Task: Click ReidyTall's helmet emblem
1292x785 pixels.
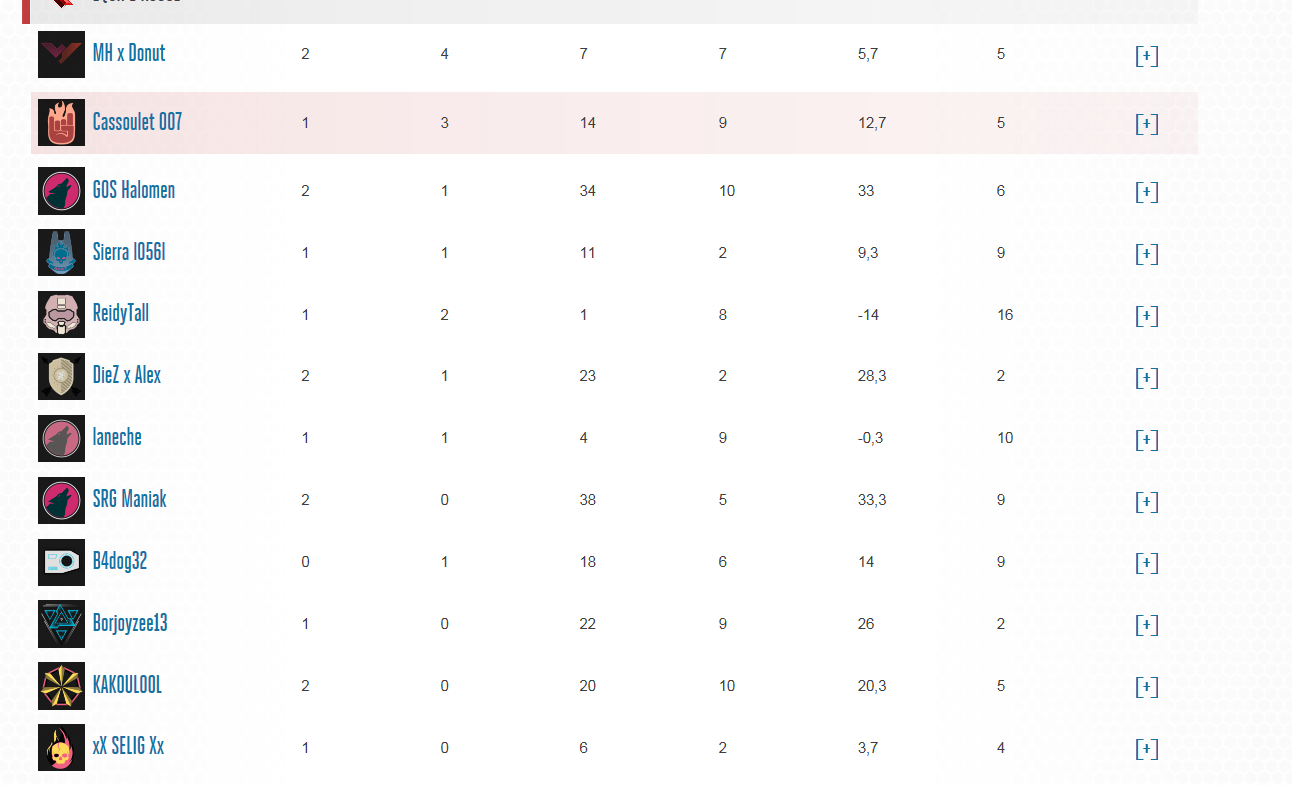Action: tap(61, 315)
